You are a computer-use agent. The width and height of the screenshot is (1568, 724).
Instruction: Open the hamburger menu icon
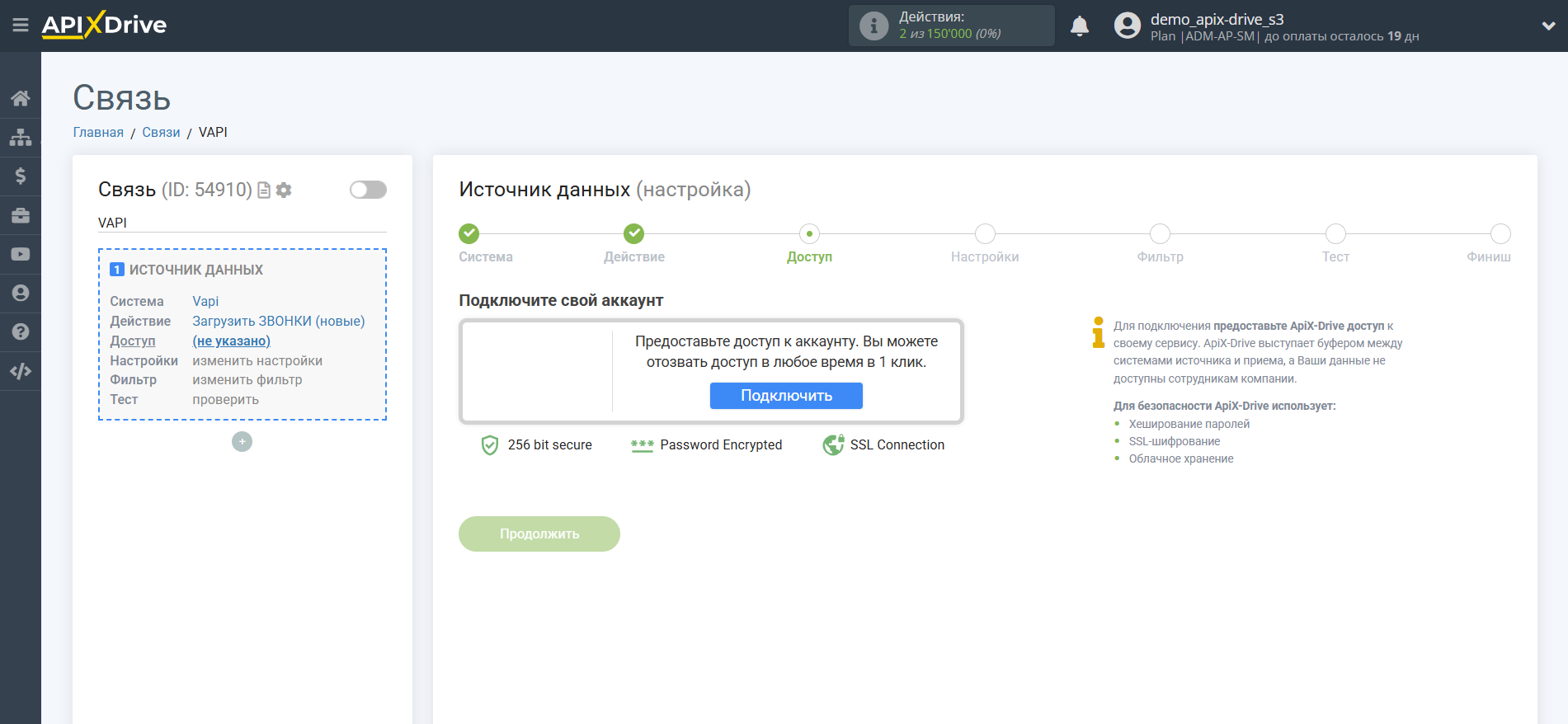21,26
